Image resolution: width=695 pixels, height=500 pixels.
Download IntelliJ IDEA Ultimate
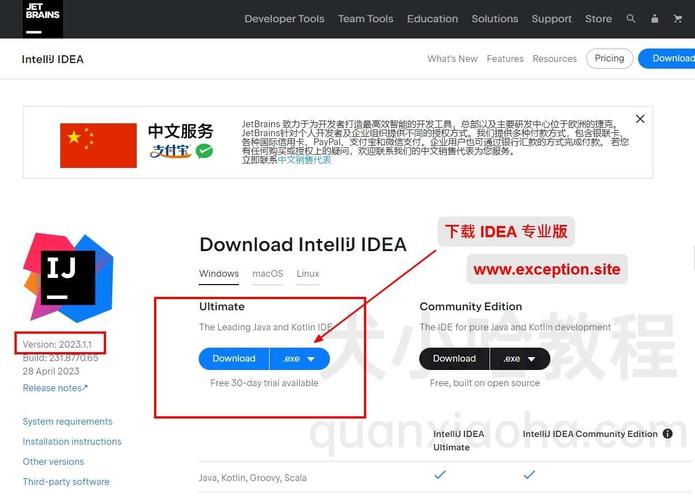[234, 359]
